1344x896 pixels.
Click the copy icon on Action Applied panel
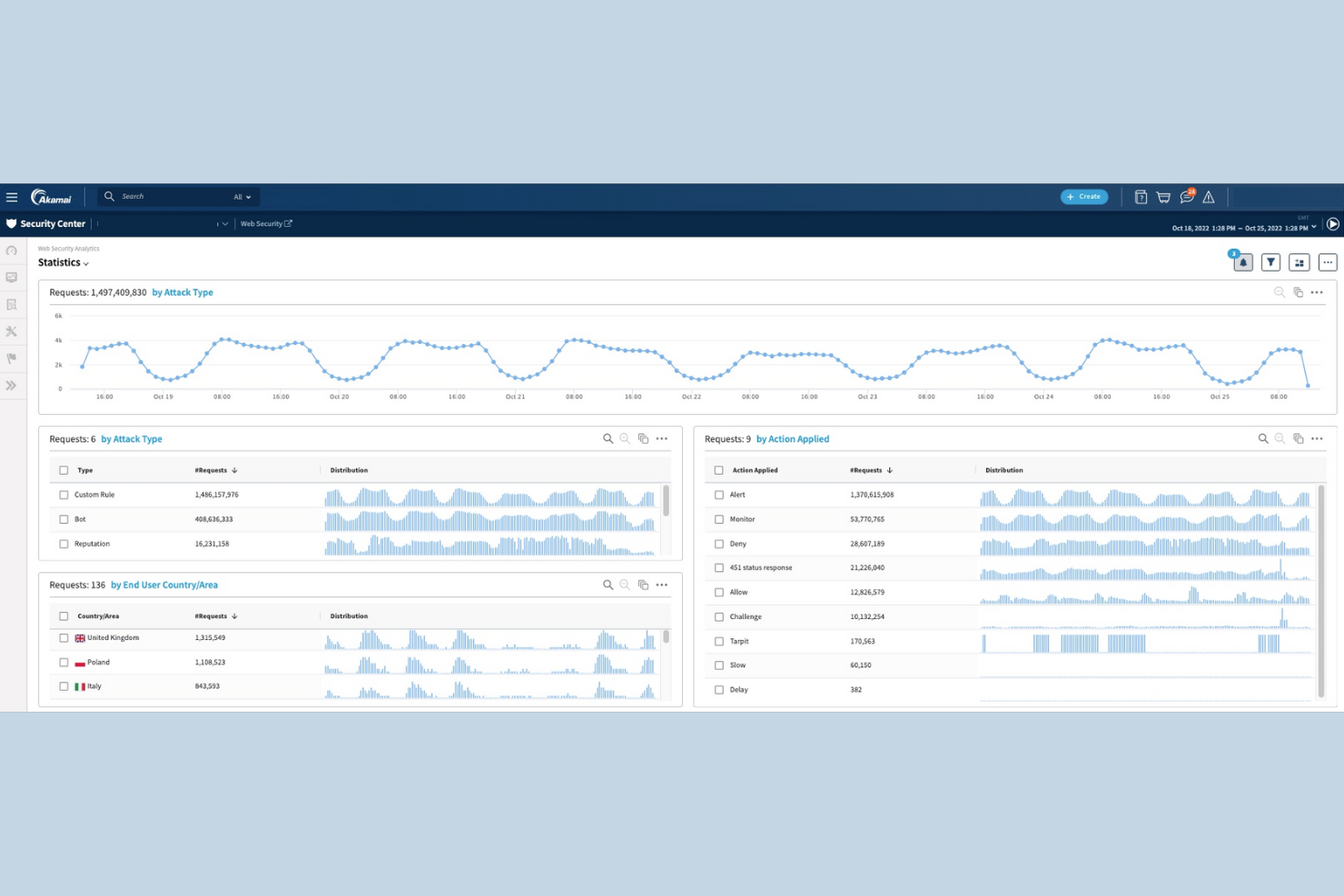coord(1299,438)
